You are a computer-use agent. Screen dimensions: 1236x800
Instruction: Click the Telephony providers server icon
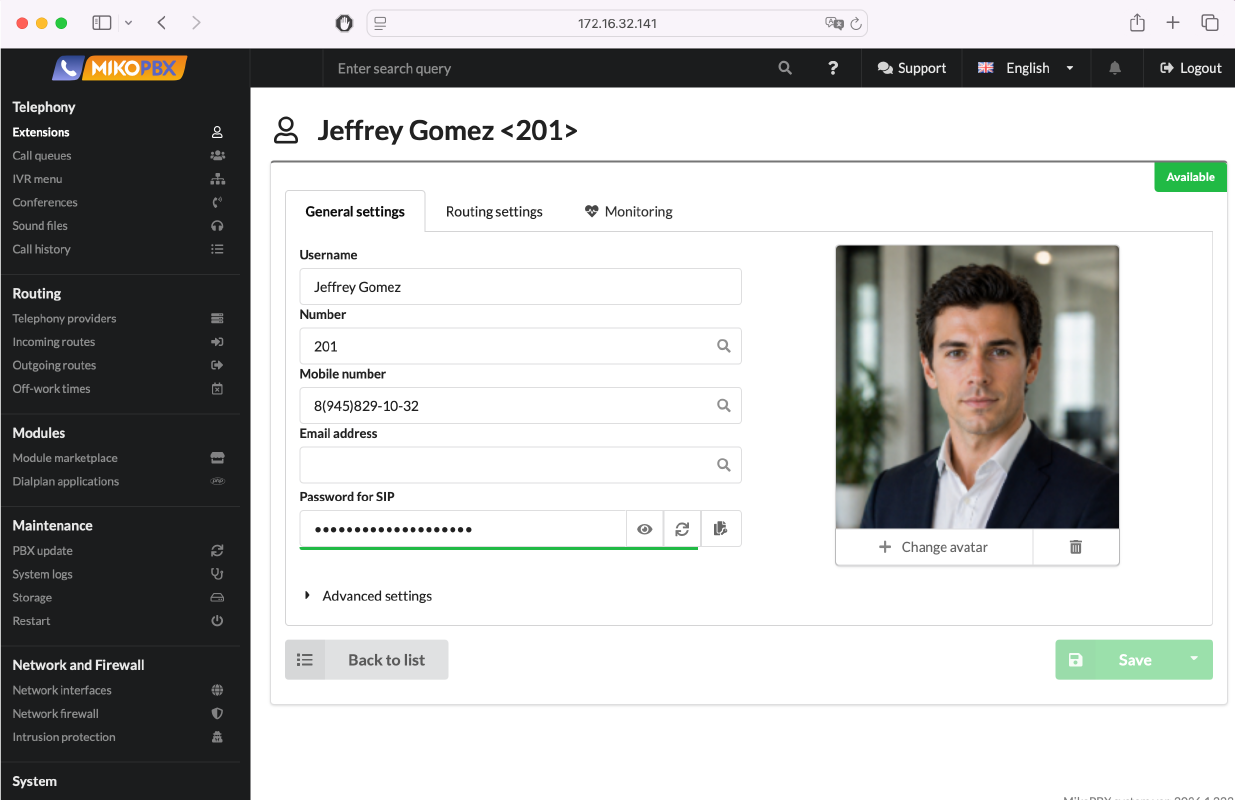(x=217, y=318)
